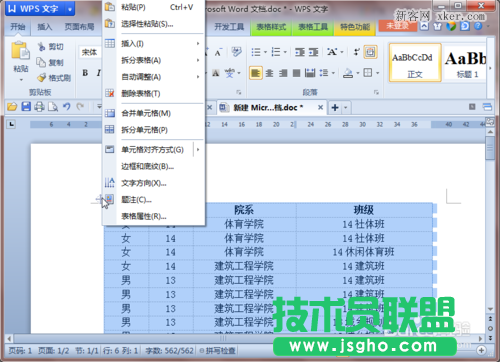Select the 标题 1 style thumbnail

click(x=465, y=63)
